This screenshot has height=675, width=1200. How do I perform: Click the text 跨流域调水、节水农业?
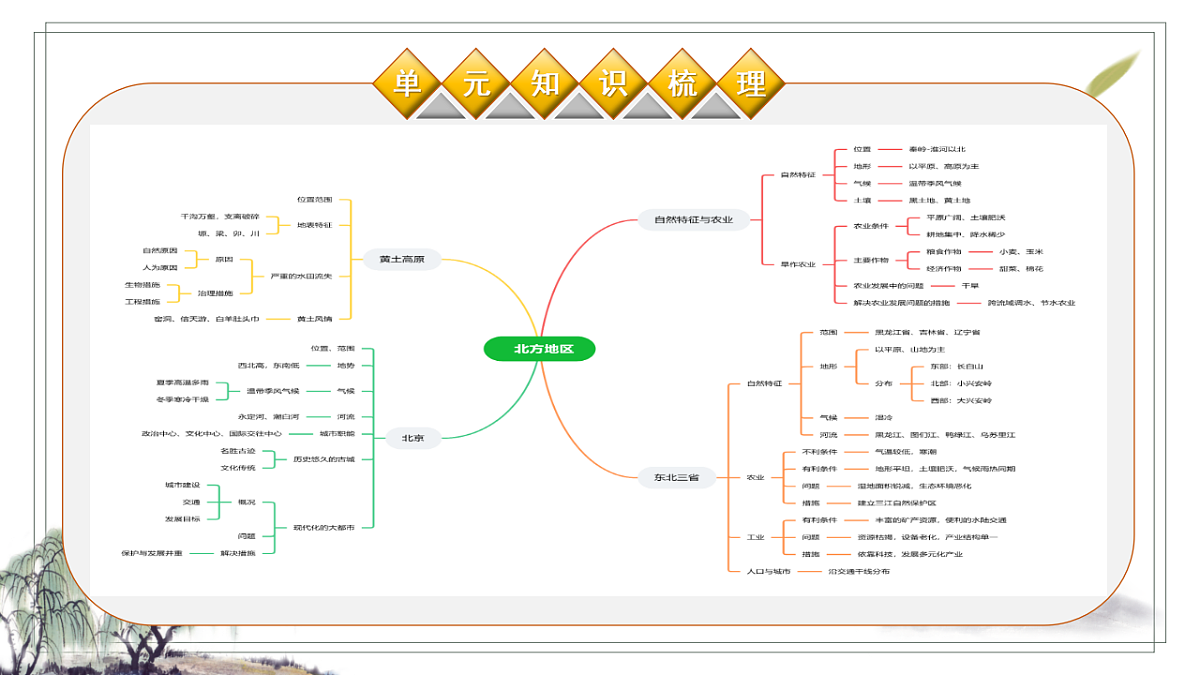click(1031, 302)
